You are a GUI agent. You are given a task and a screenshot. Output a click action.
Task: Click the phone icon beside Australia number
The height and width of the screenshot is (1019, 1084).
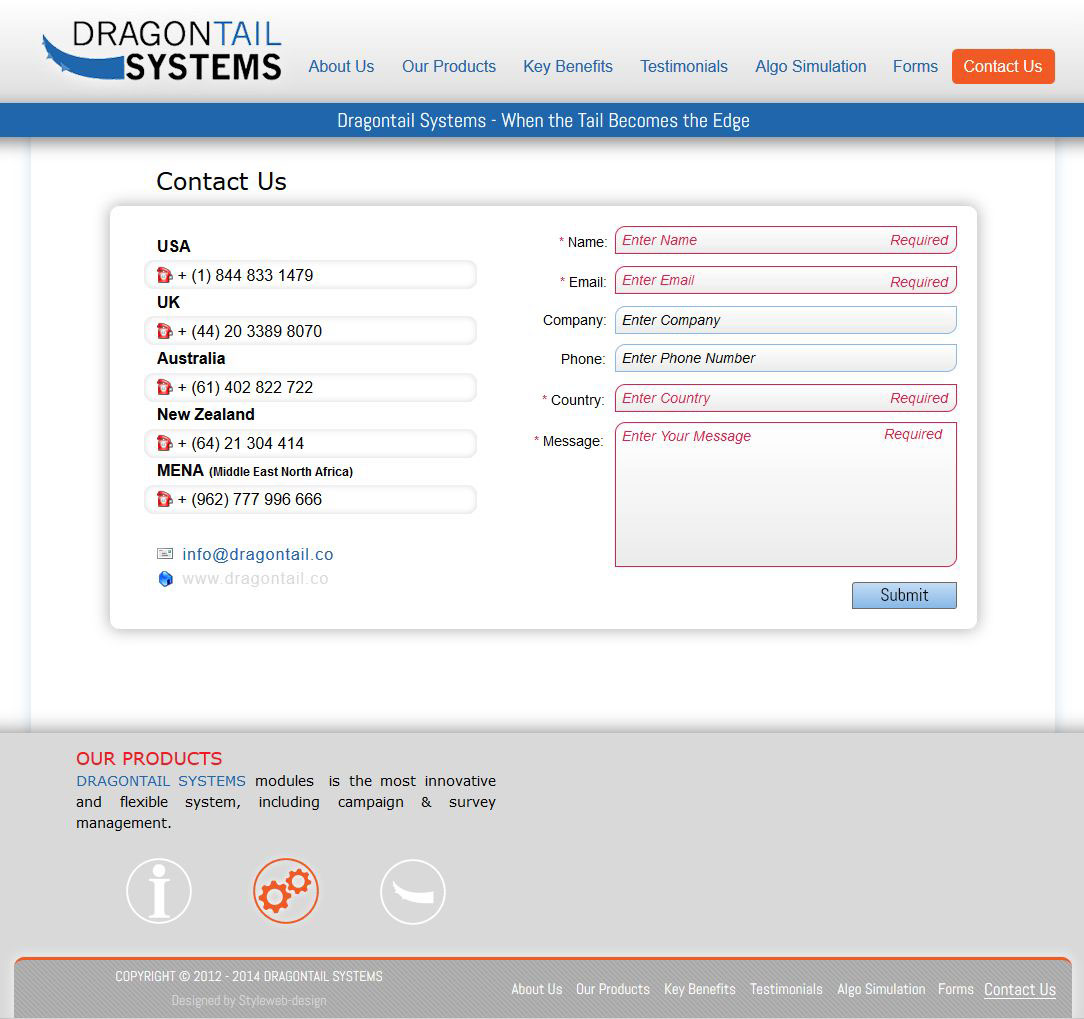[x=165, y=387]
